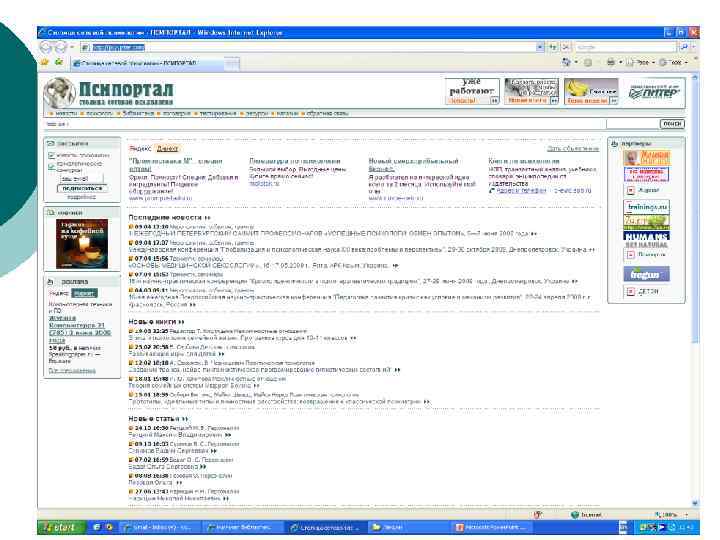Open the 'Новые статьи' section heading
Screen dimensions: 720x540
[158, 419]
